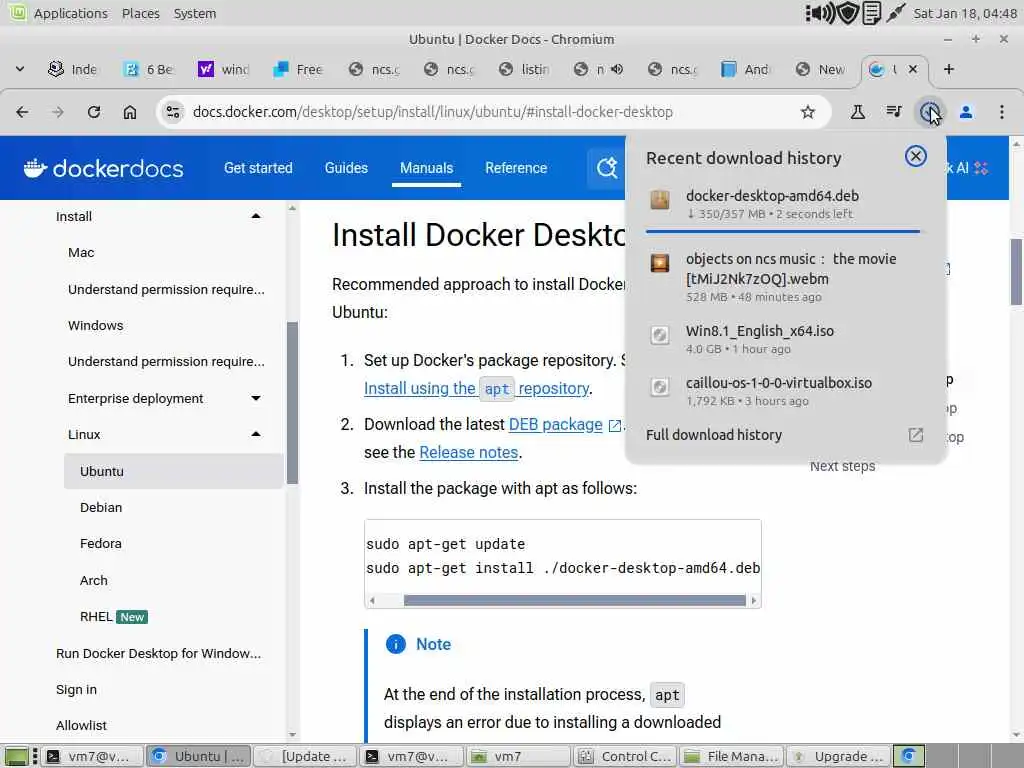
Task: Click the webm video file icon
Action: (x=660, y=263)
